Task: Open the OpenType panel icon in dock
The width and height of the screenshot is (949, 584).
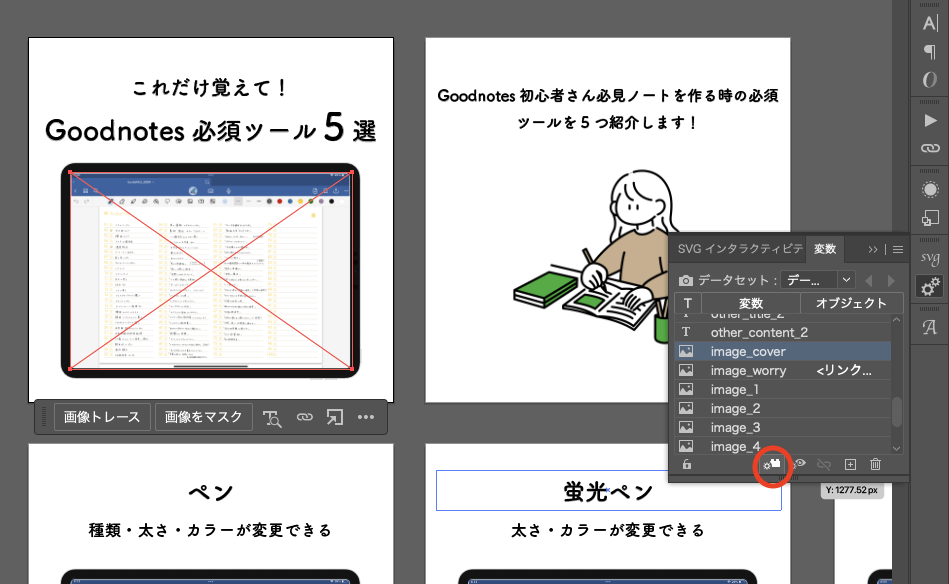Action: click(930, 80)
